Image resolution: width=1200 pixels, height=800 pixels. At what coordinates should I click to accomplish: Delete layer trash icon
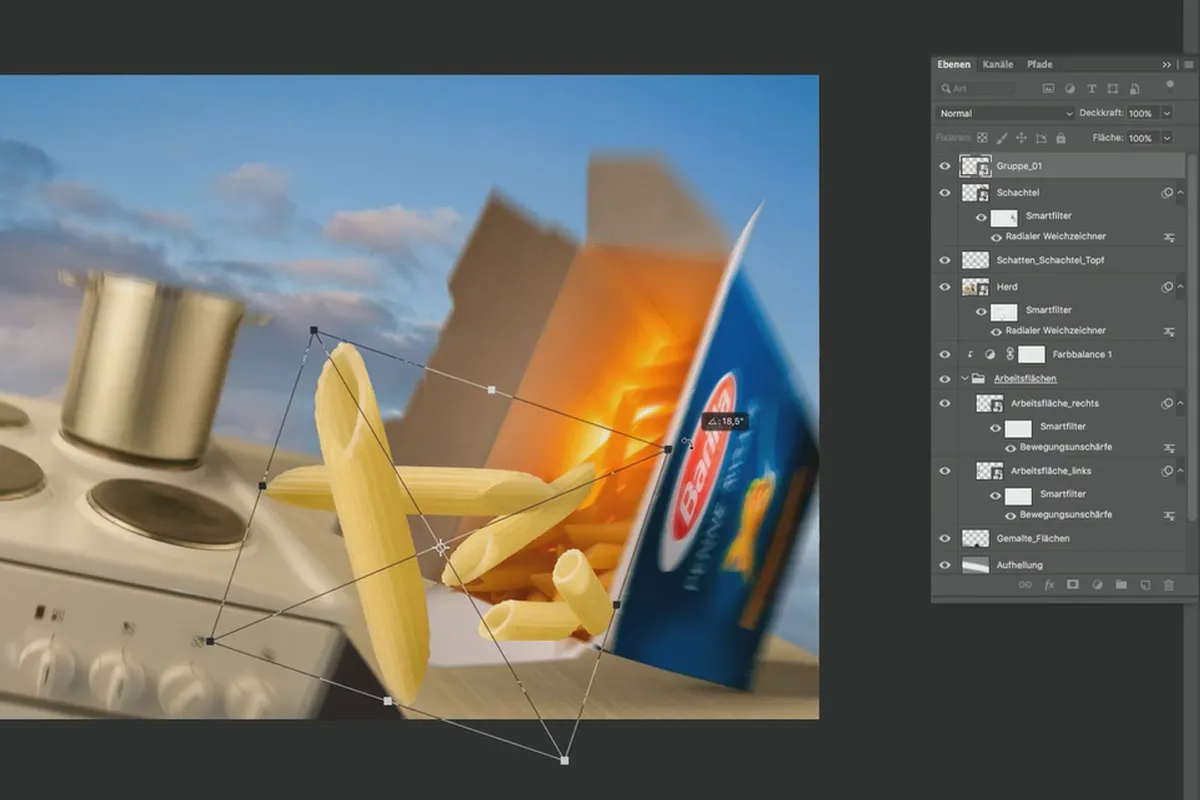click(x=1169, y=585)
